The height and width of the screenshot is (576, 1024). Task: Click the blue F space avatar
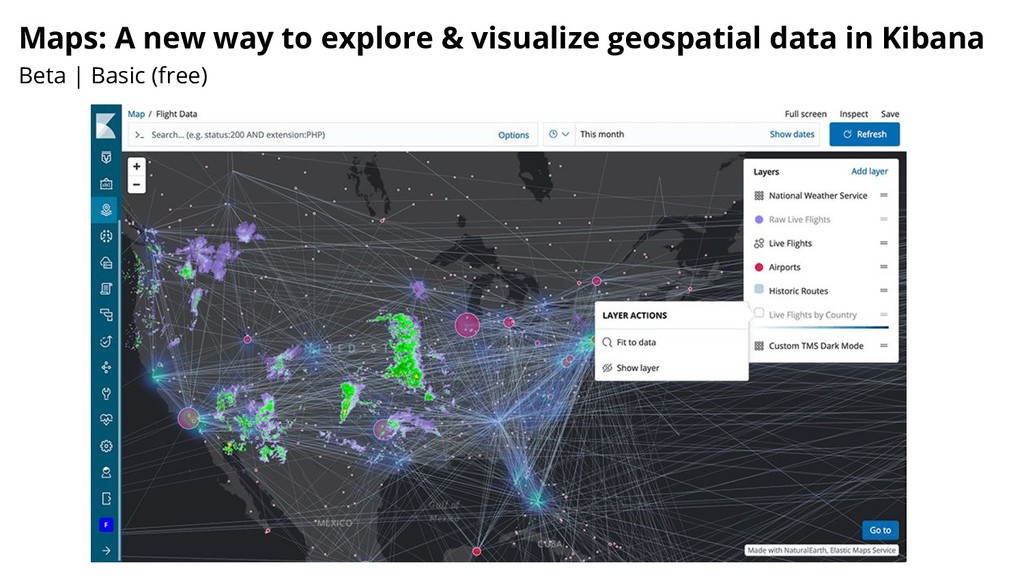coord(106,524)
